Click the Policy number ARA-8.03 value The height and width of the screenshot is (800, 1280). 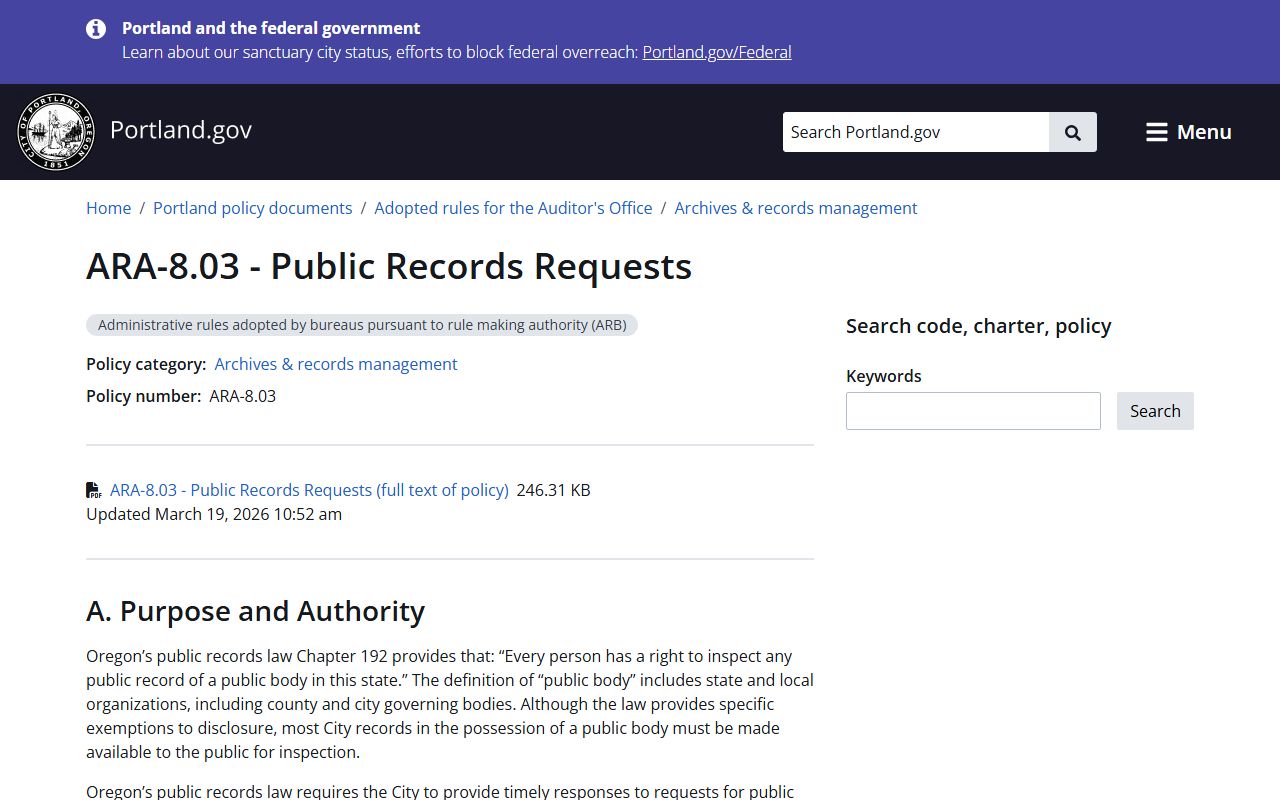[x=243, y=396]
